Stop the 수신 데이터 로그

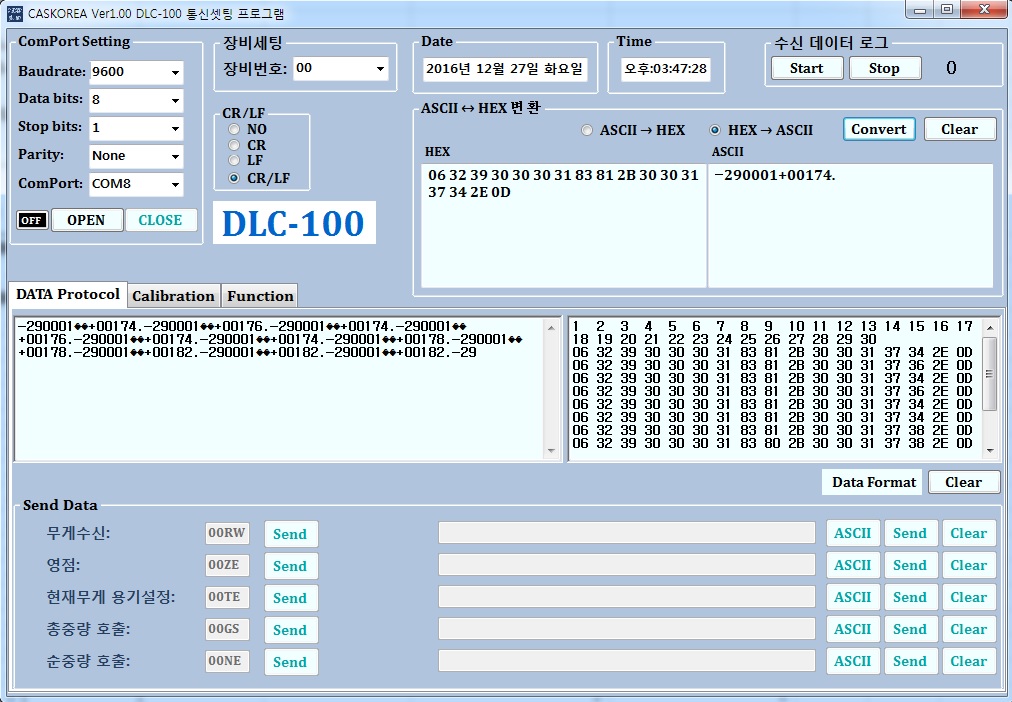[884, 68]
